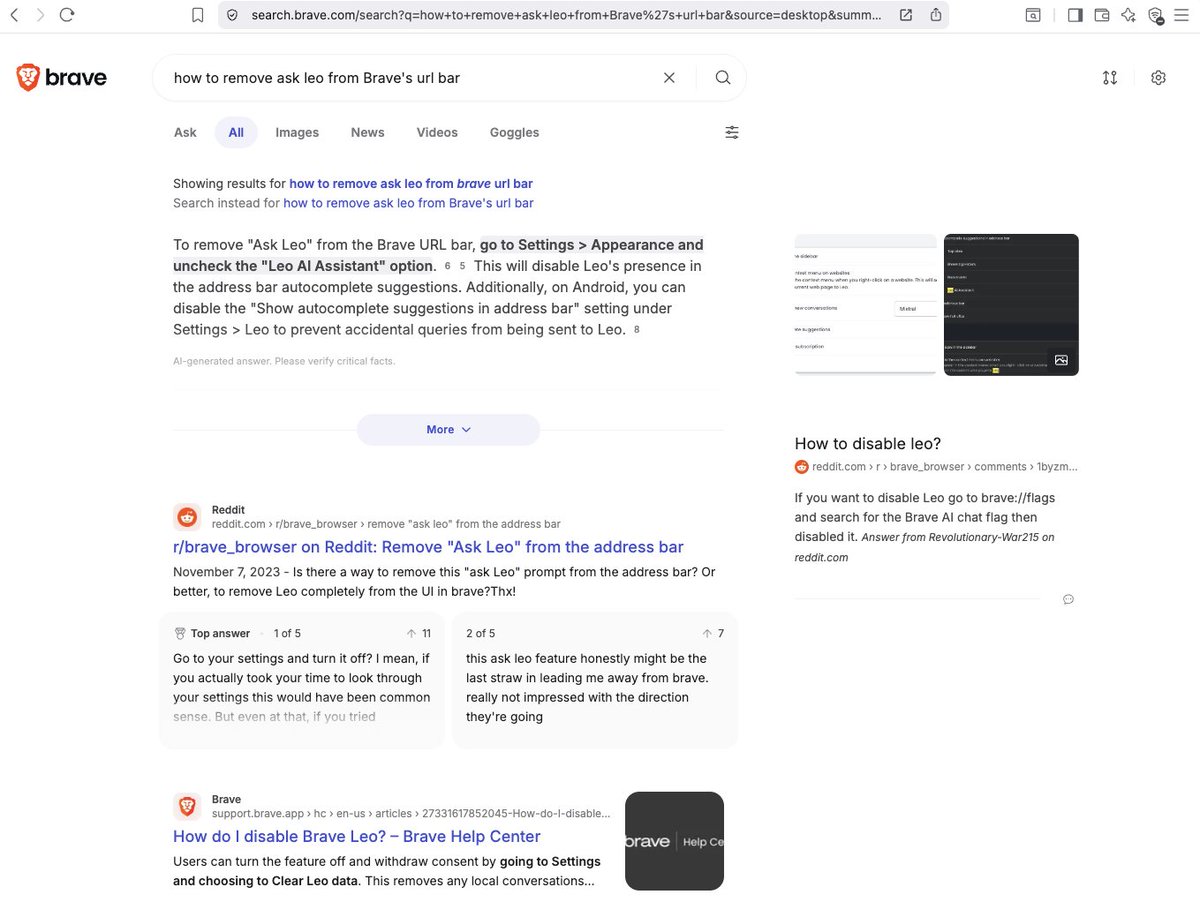1200x917 pixels.
Task: Click into the Brave search input field
Action: [410, 78]
